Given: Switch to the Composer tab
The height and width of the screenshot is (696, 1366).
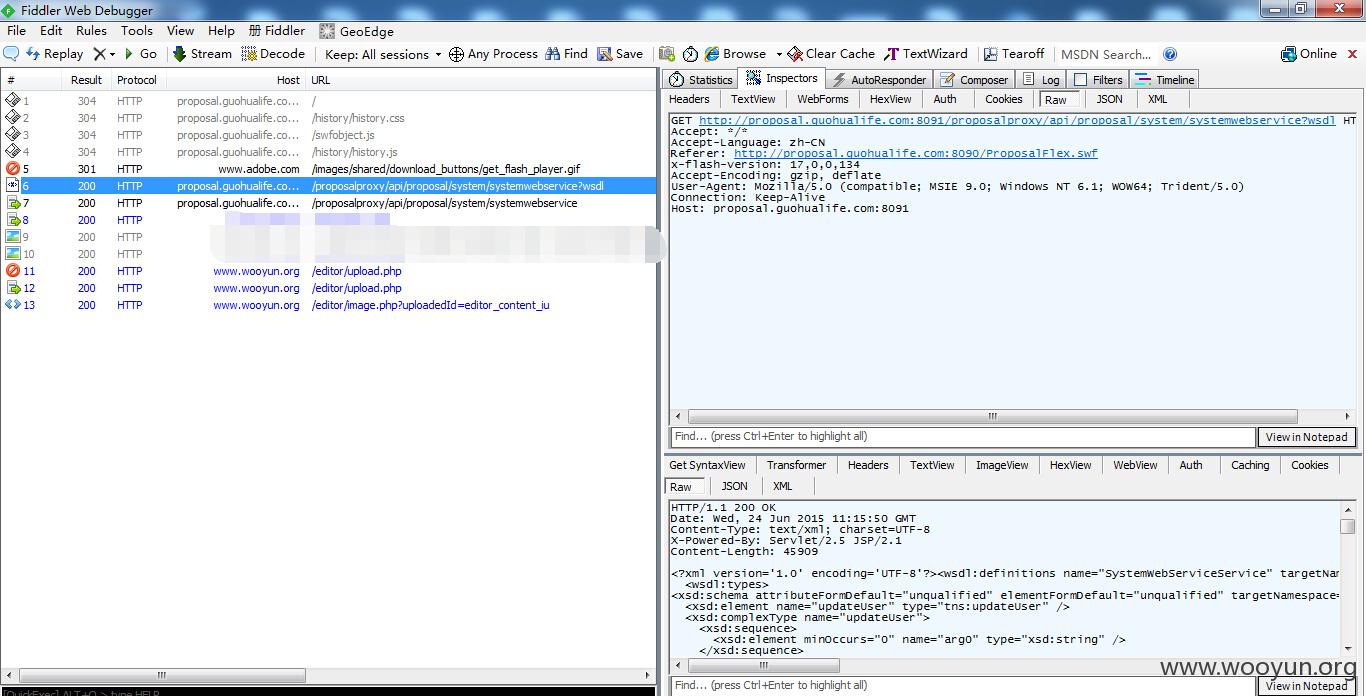Looking at the screenshot, I should pyautogui.click(x=974, y=80).
